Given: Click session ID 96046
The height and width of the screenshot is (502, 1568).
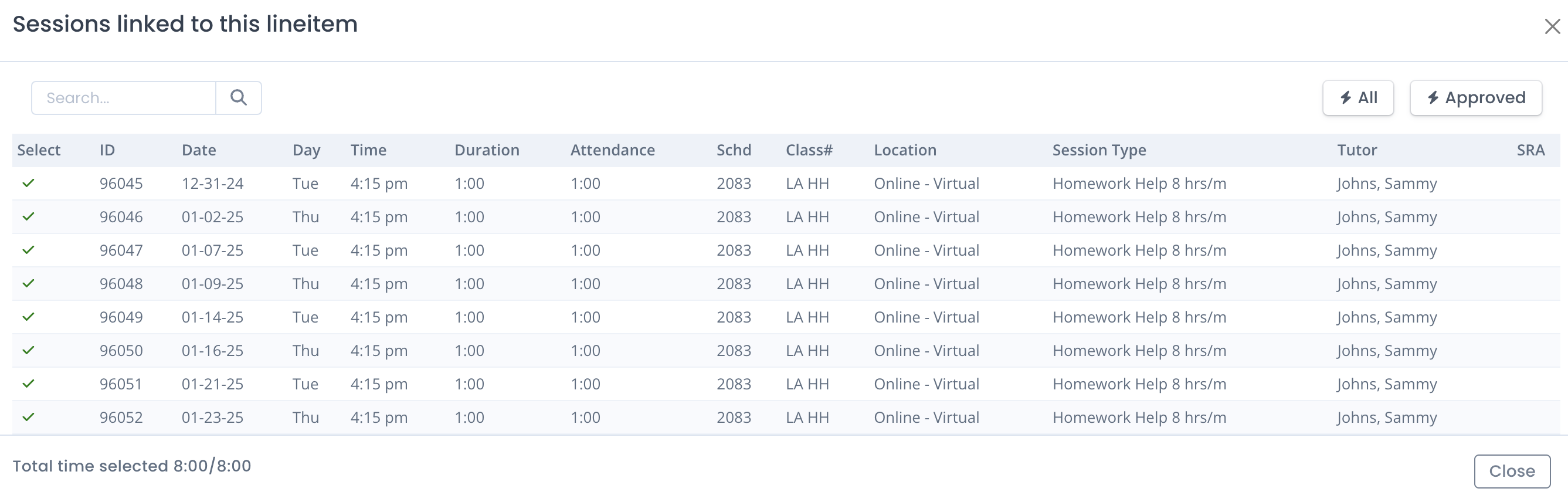Looking at the screenshot, I should 121,217.
